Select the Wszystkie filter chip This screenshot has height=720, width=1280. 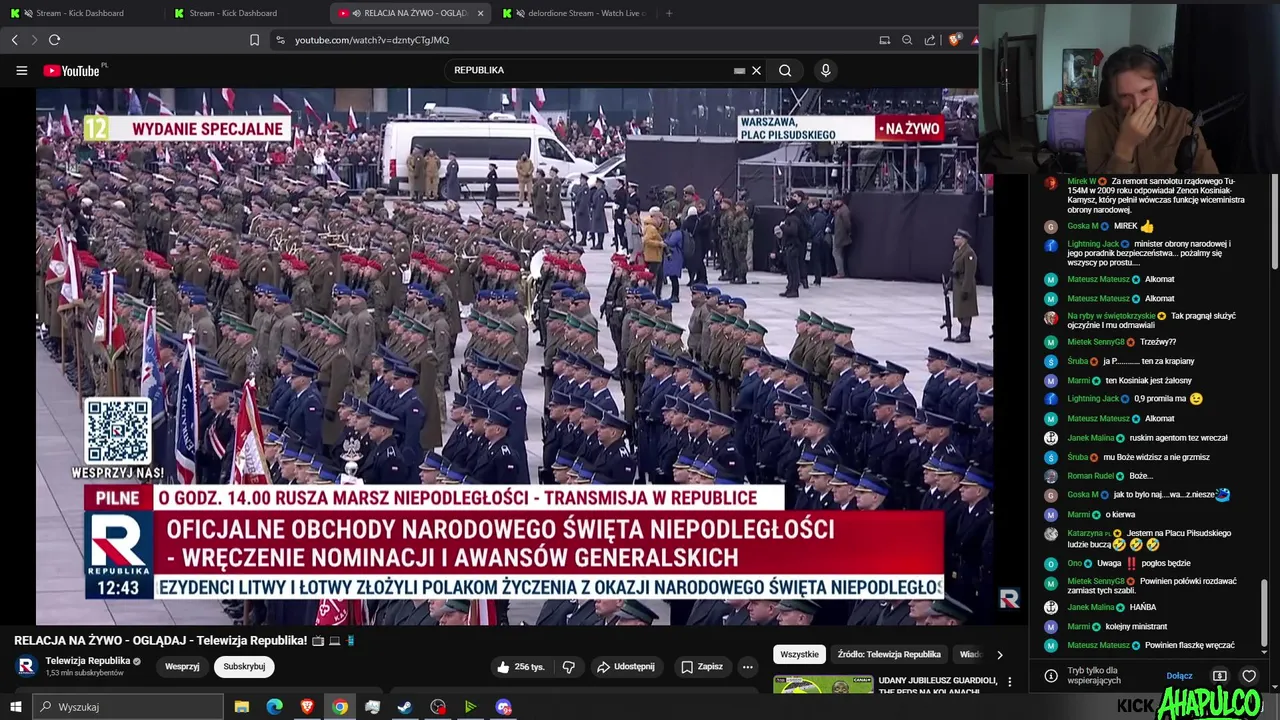799,654
